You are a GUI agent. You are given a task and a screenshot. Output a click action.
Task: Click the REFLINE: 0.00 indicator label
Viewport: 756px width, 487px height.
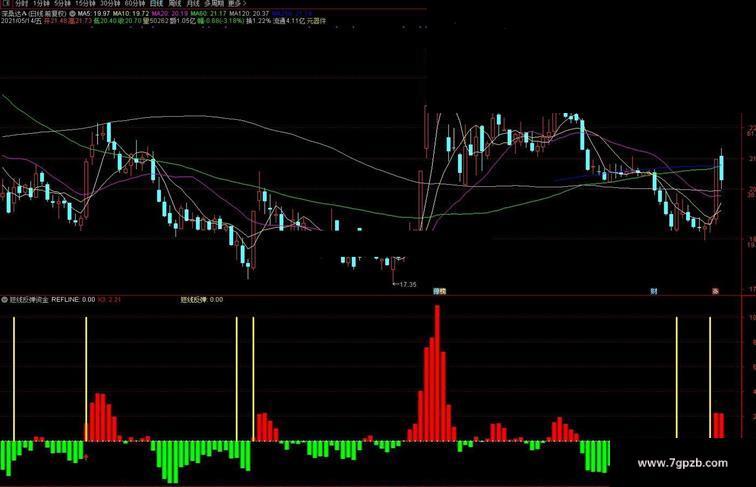pos(73,299)
